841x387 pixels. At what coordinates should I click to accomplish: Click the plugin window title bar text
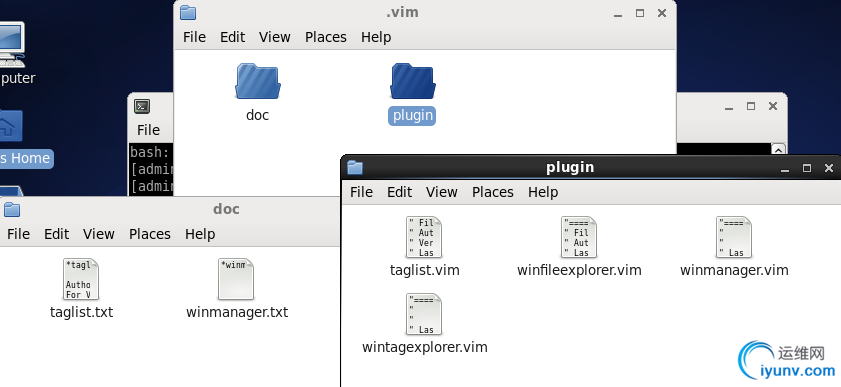click(570, 167)
